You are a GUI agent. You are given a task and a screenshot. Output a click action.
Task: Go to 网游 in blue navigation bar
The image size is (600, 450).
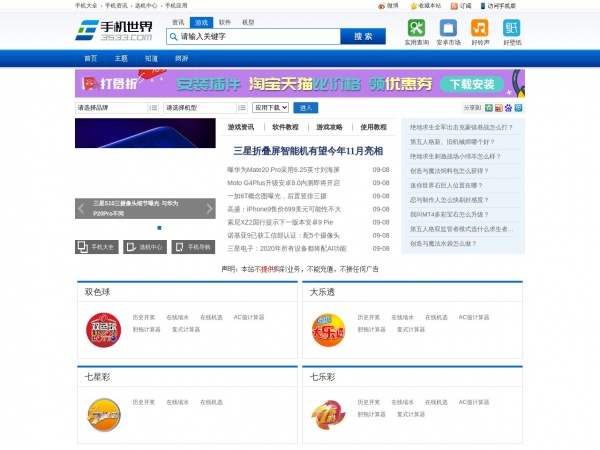point(181,59)
